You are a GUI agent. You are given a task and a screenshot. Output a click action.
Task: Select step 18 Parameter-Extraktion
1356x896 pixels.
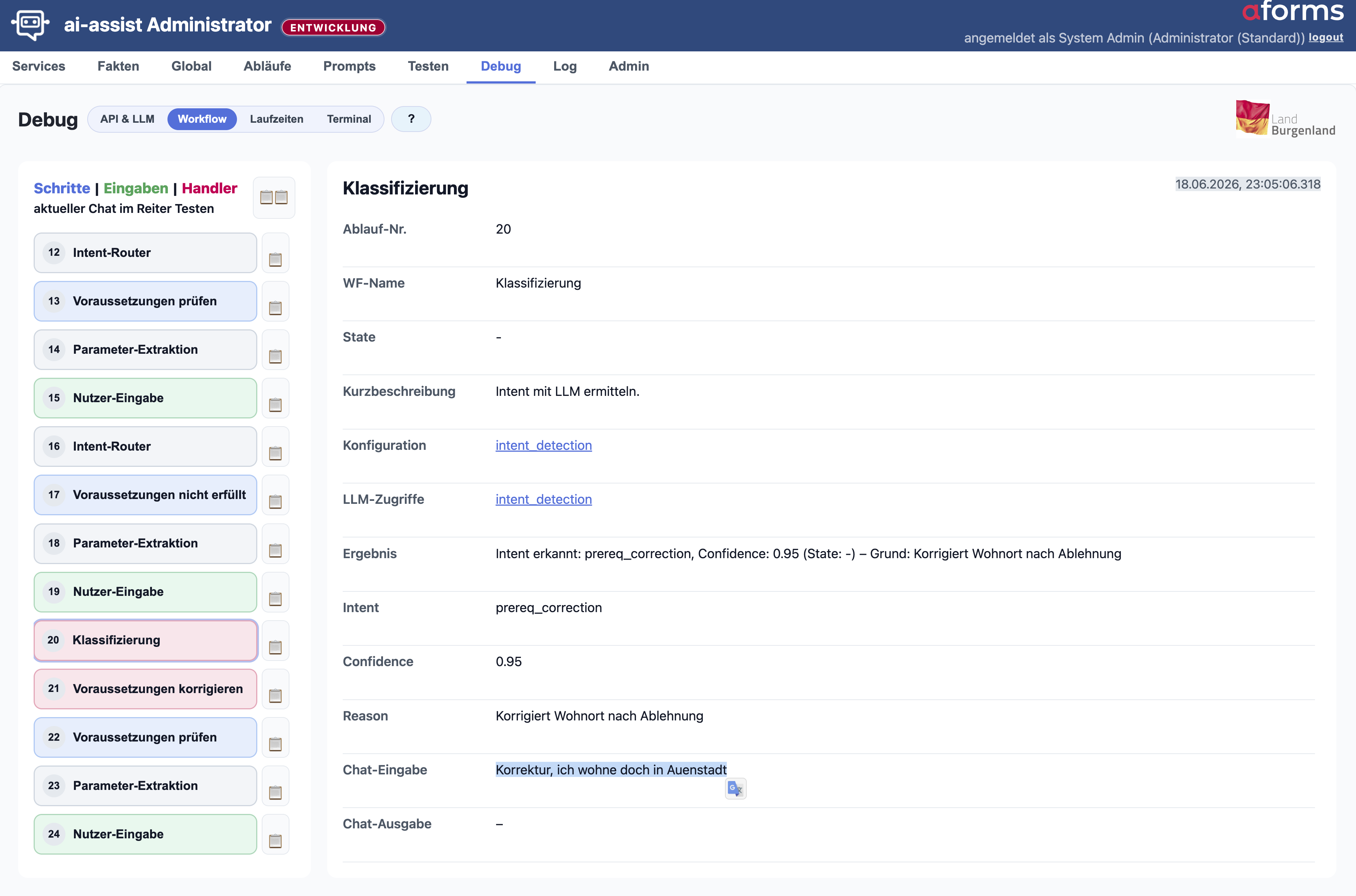tap(145, 544)
